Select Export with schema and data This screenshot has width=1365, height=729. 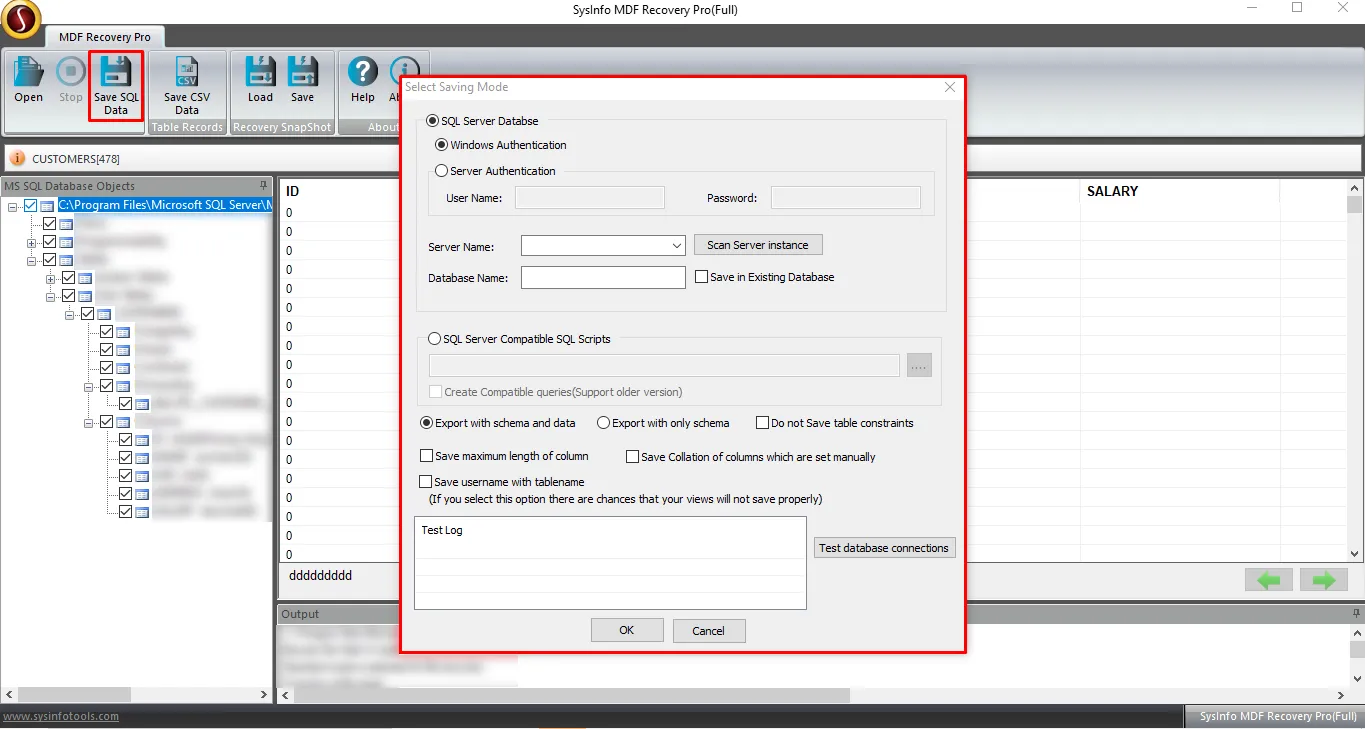point(427,423)
